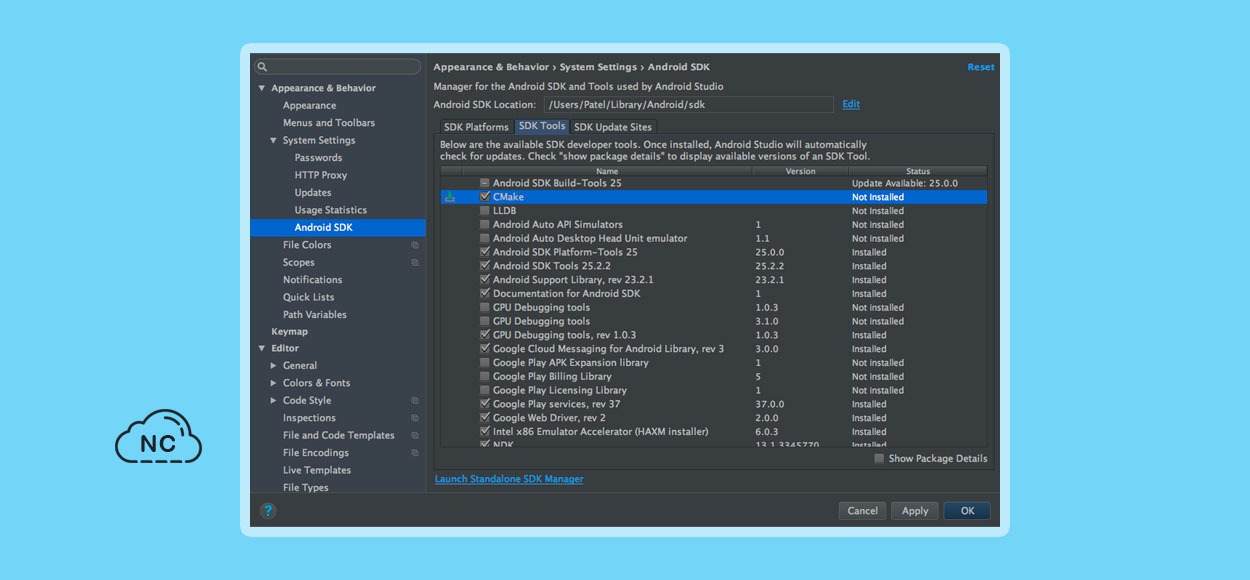The height and width of the screenshot is (580, 1250).
Task: Enable the LLDB checkbox
Action: tap(485, 211)
